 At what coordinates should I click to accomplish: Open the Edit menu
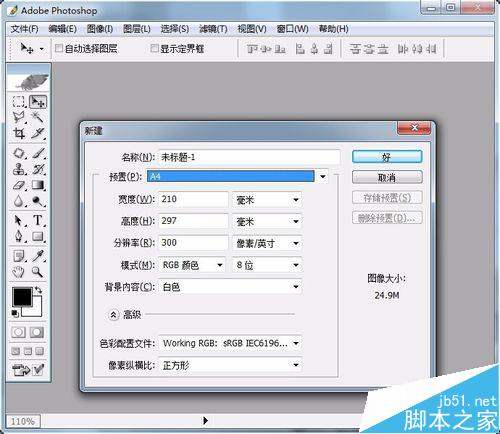pos(62,29)
